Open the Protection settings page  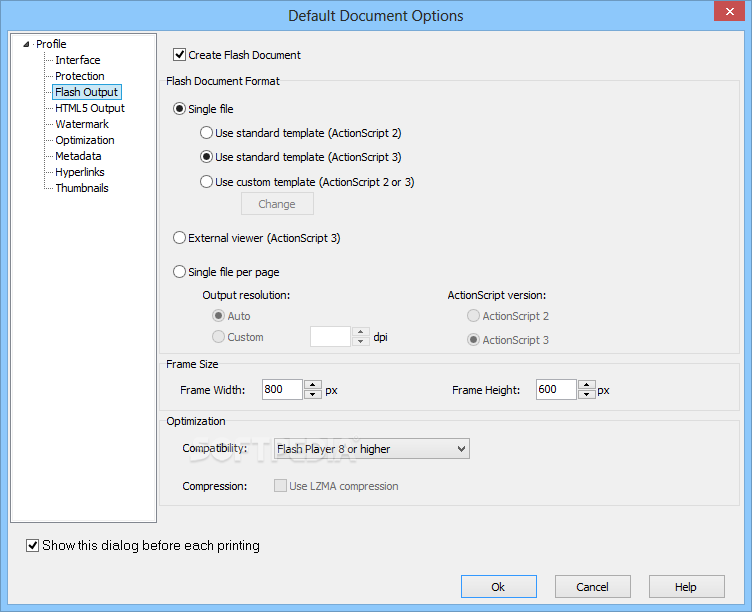80,76
